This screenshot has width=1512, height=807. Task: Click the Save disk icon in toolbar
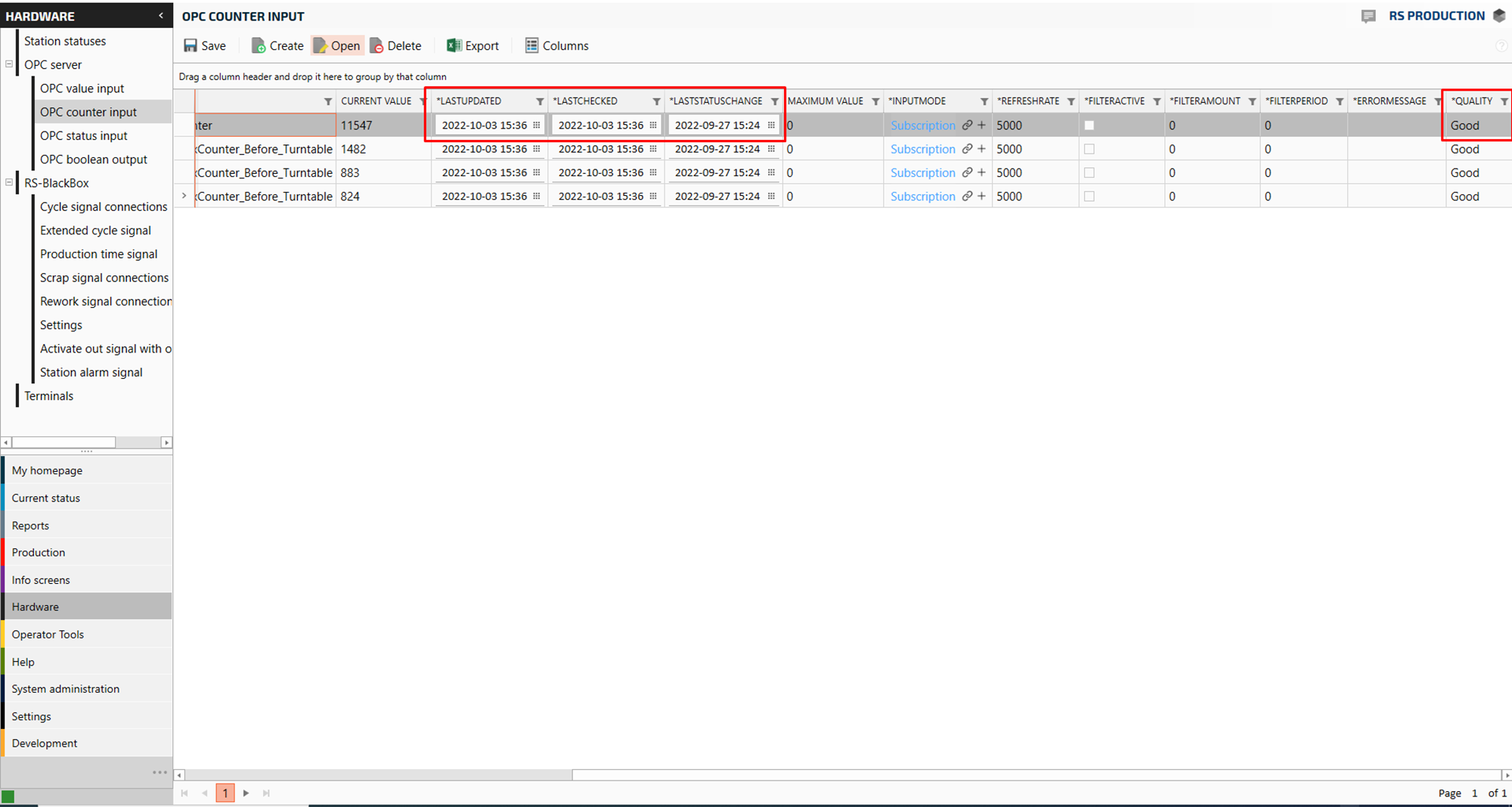tap(191, 46)
